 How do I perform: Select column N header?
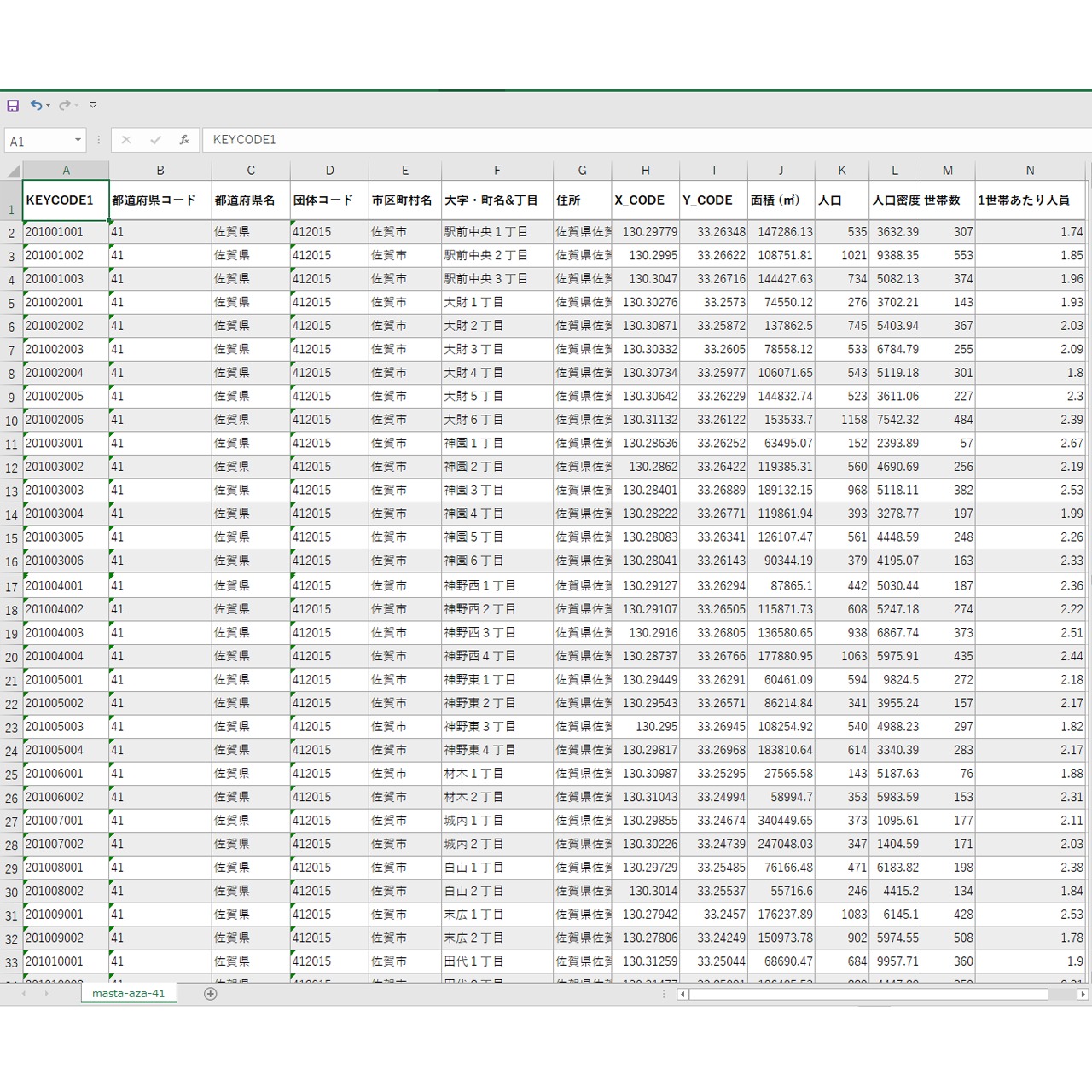point(1030,171)
